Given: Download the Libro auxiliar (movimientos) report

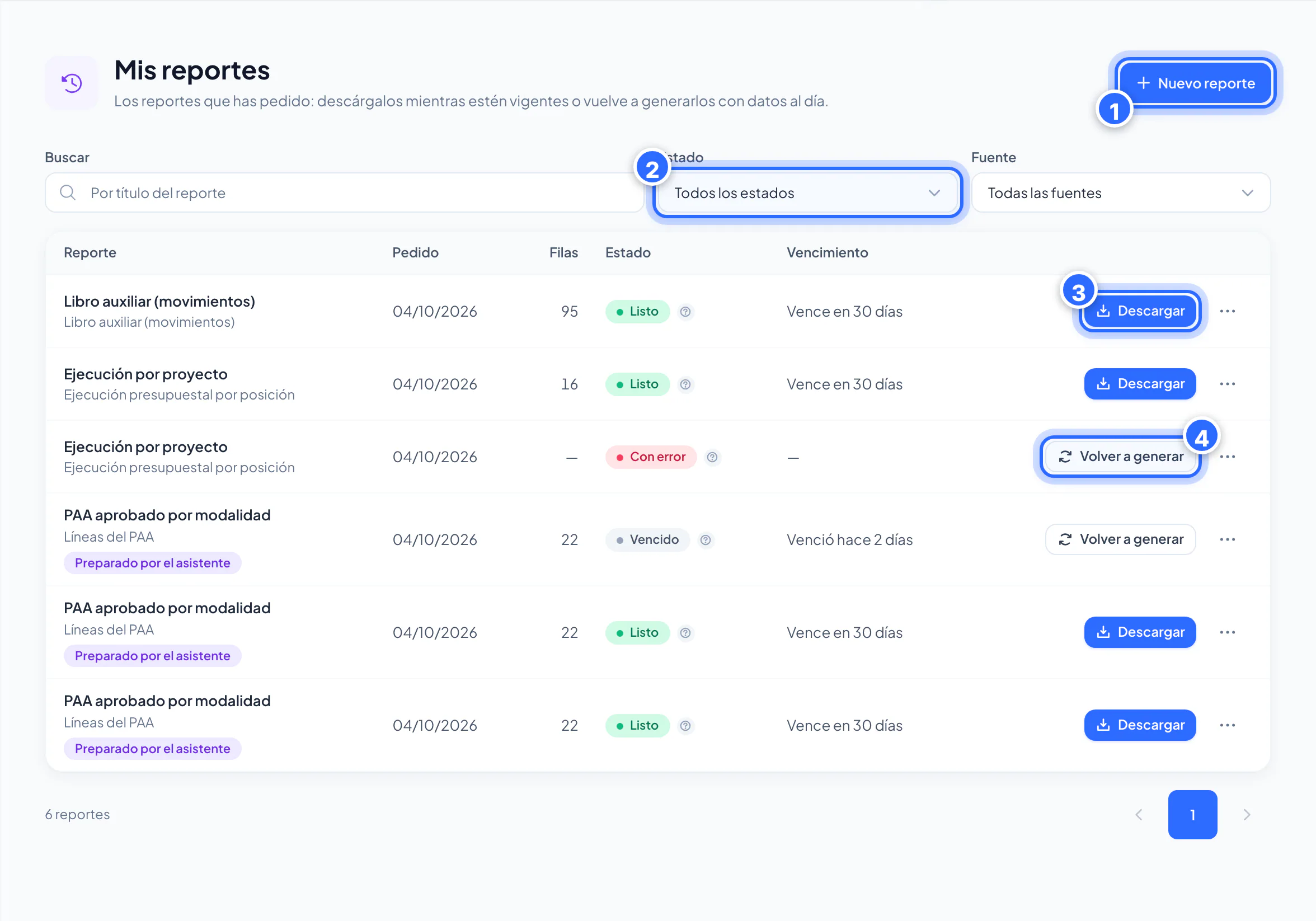Looking at the screenshot, I should [1139, 311].
